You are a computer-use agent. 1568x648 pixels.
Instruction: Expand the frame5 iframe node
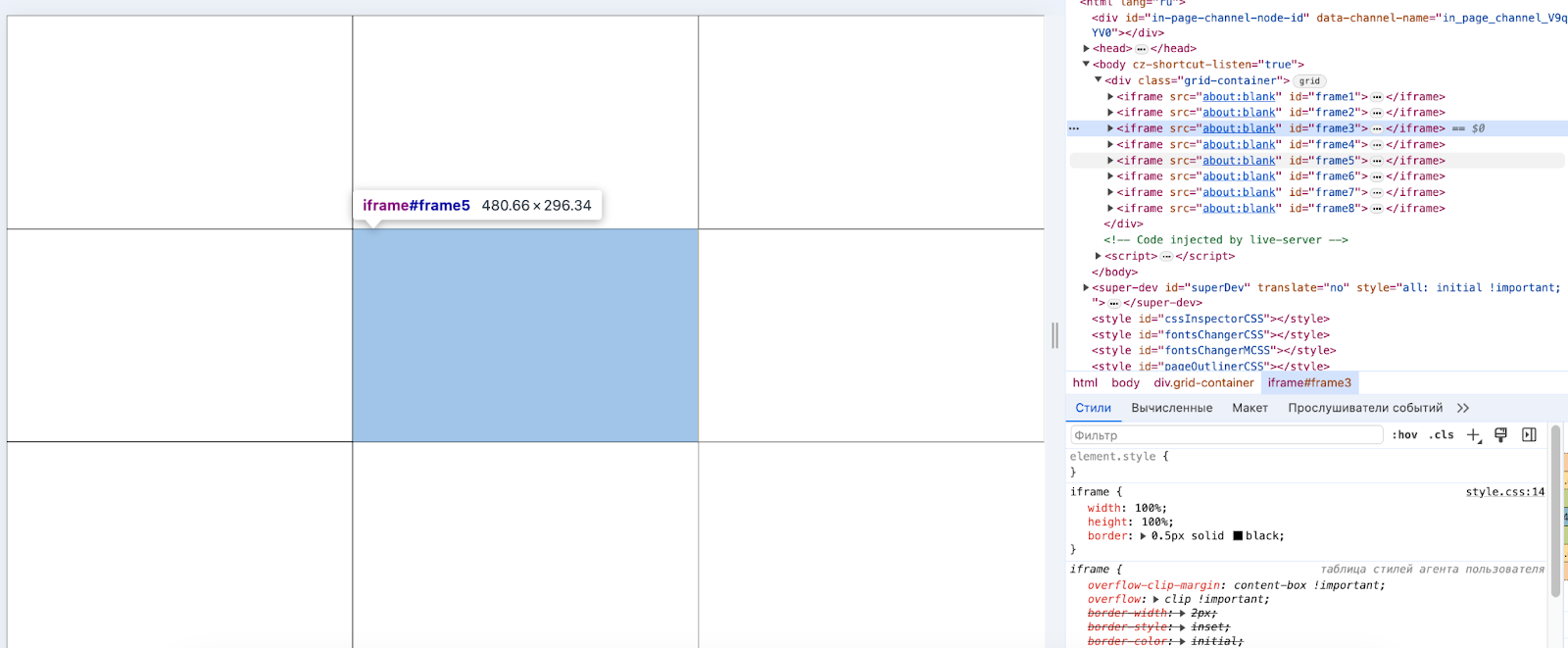click(1110, 161)
